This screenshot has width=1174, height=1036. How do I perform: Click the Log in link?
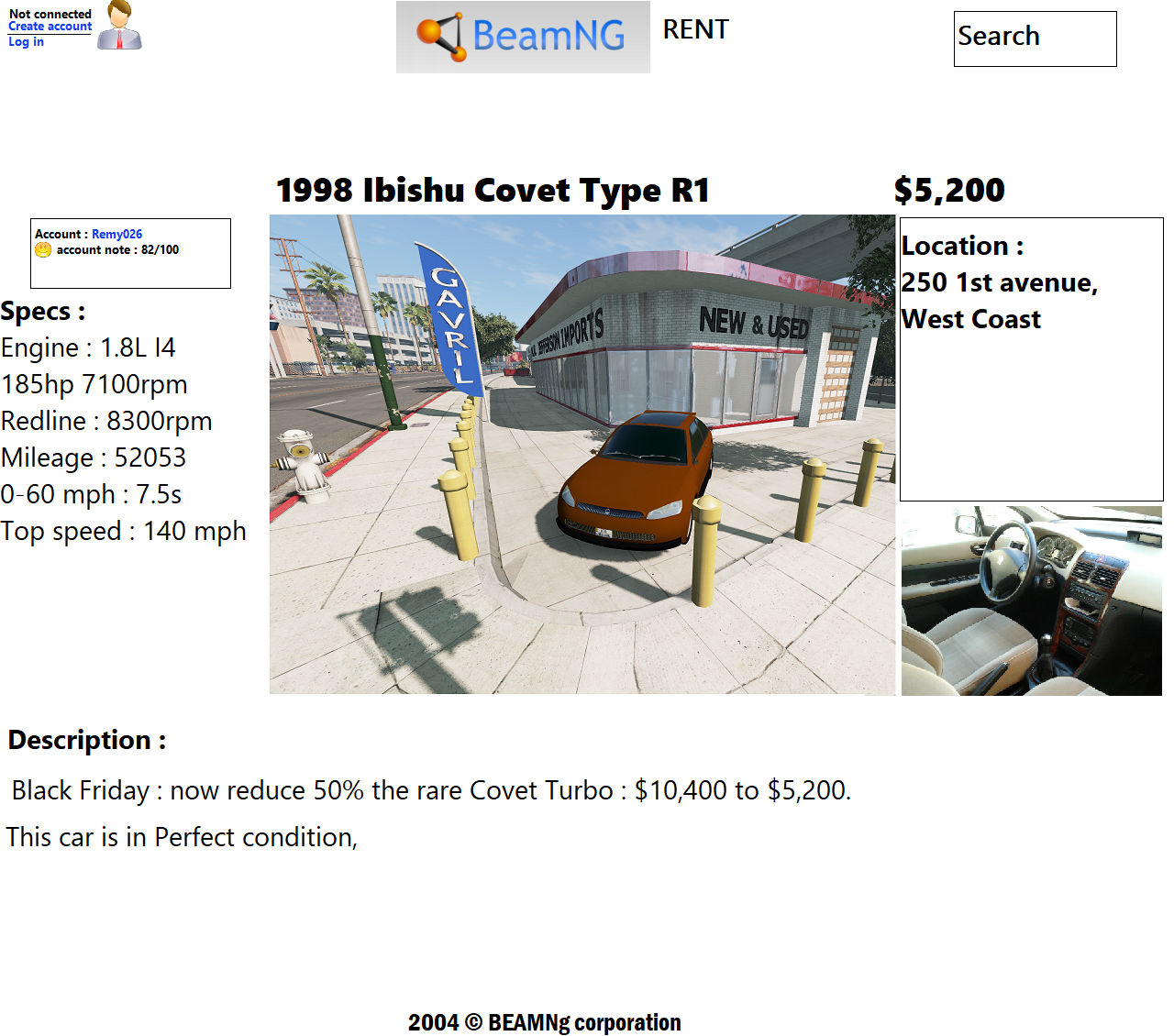point(26,41)
